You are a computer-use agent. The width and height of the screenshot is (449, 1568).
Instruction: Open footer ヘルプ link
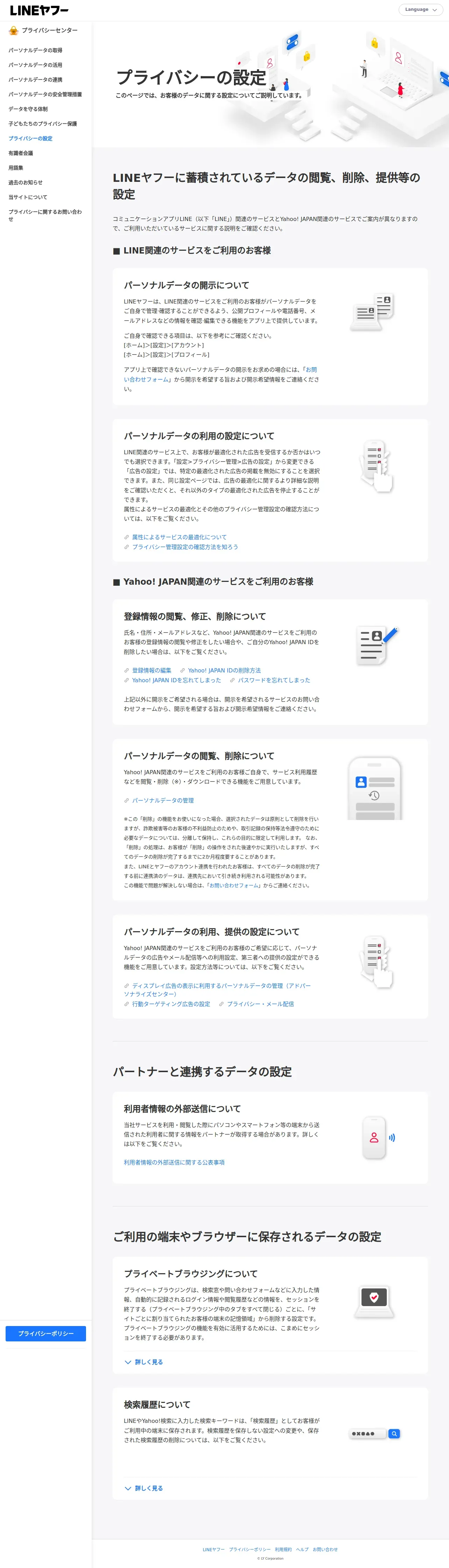click(x=302, y=1549)
